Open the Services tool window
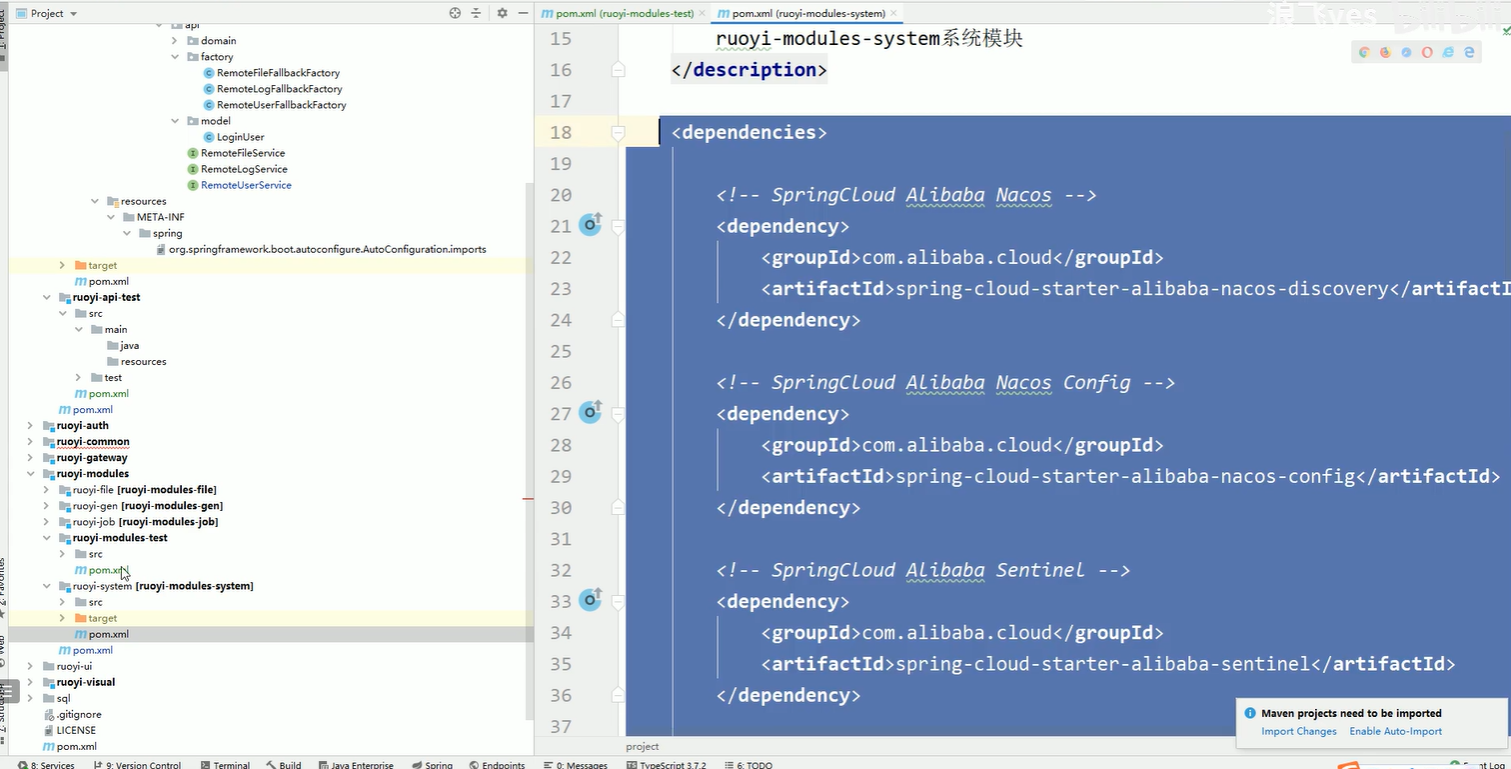This screenshot has height=769, width=1511. (x=46, y=765)
